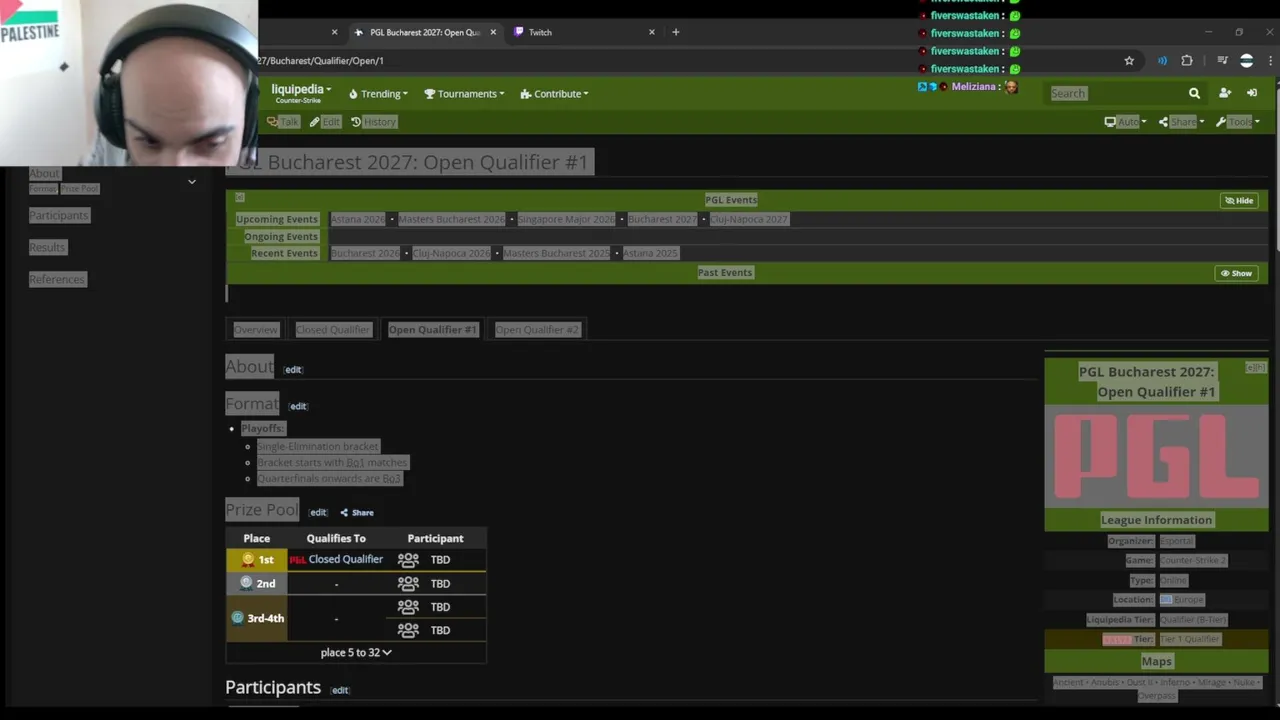Select the PGL Bucharest 2027 browser tab
1280x720 pixels.
[x=425, y=32]
